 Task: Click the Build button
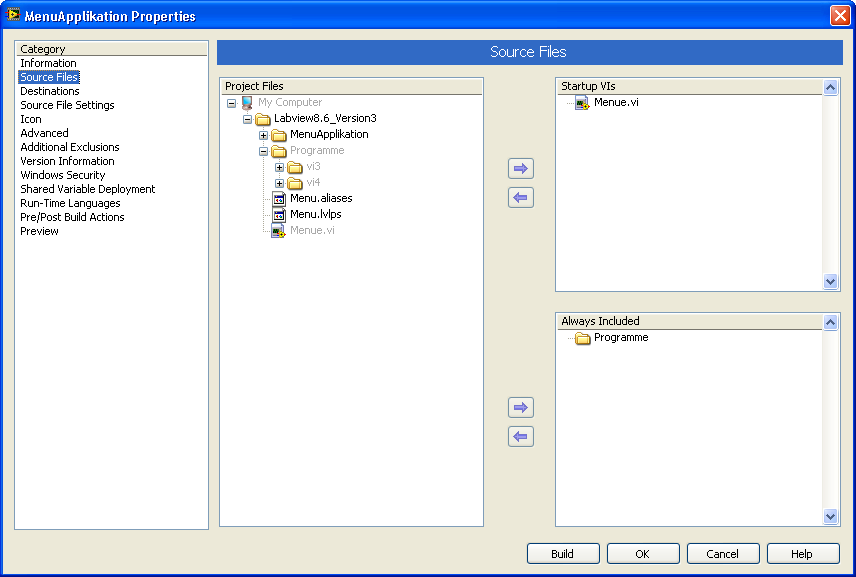[563, 554]
